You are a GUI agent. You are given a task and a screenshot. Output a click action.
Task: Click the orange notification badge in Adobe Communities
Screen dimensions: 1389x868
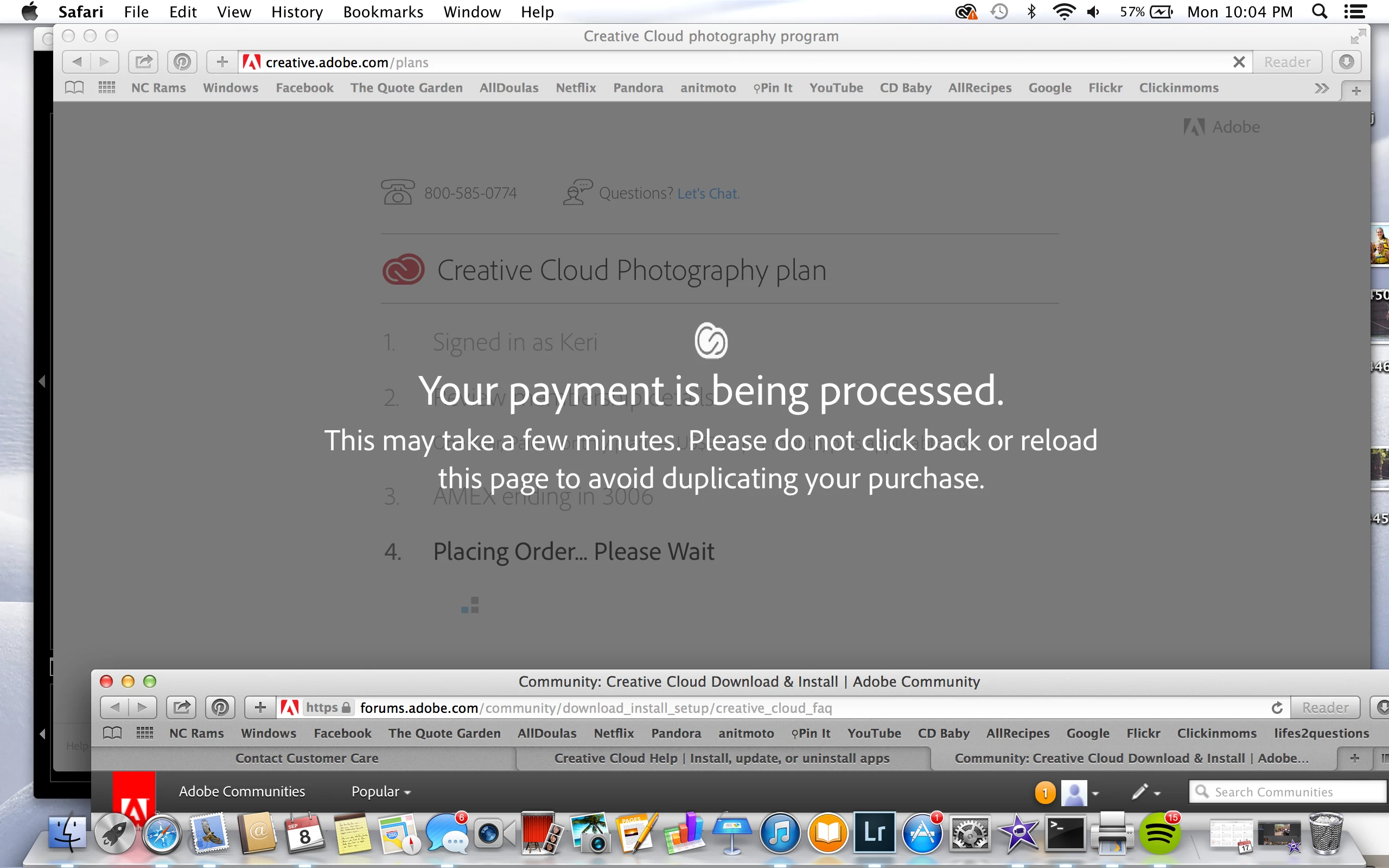[x=1044, y=793]
